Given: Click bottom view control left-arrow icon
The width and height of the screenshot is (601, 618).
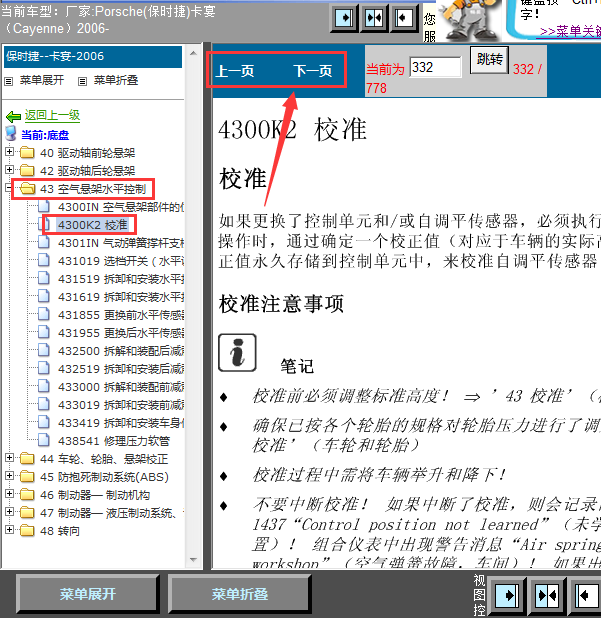Looking at the screenshot, I should pos(586,595).
